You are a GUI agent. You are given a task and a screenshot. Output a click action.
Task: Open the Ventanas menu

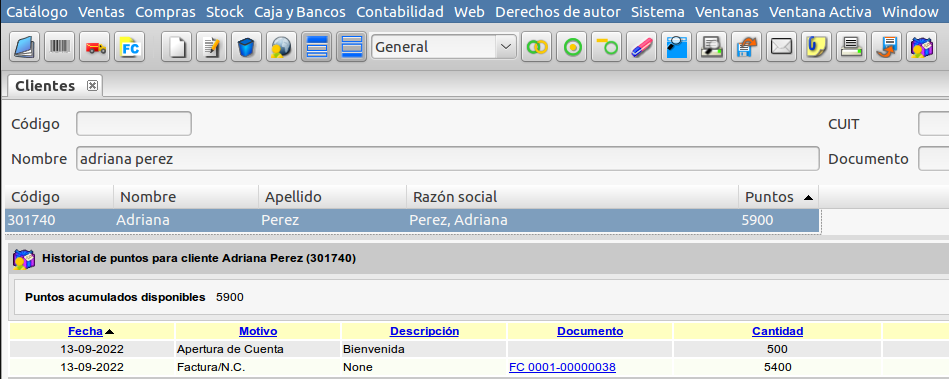[x=727, y=12]
